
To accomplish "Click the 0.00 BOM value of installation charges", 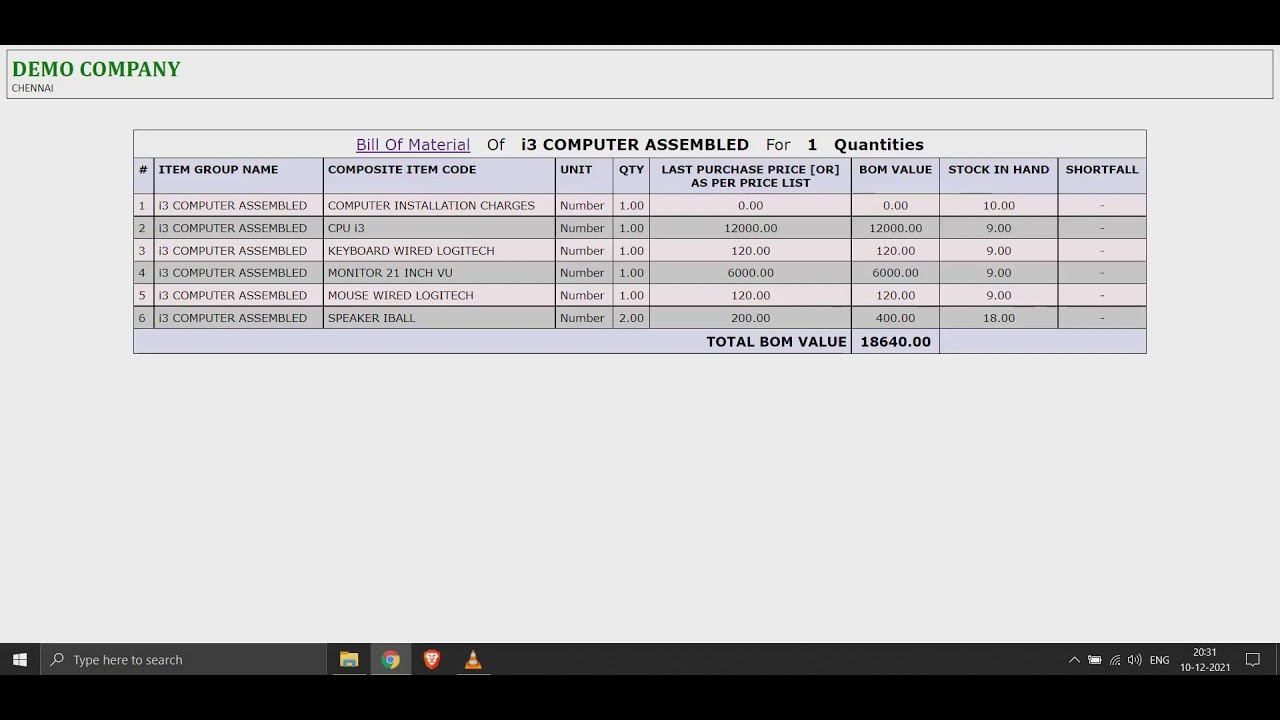I will pyautogui.click(x=895, y=206).
